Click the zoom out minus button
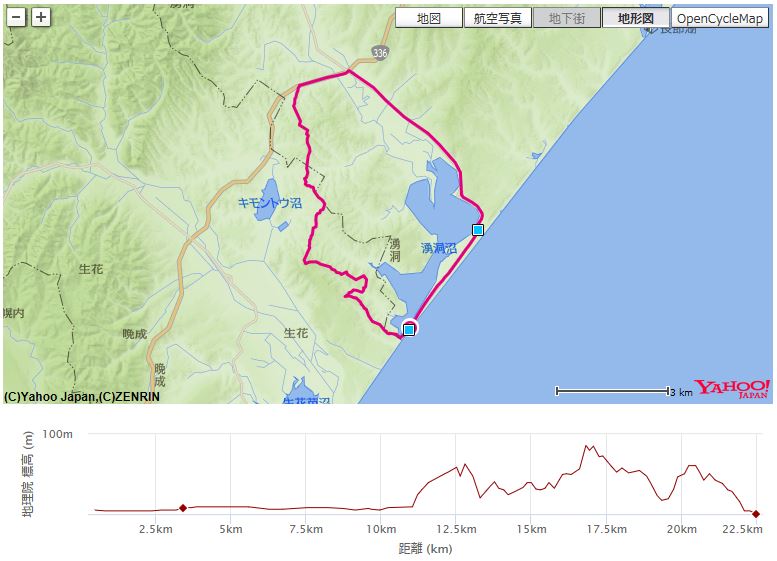 click(x=16, y=17)
